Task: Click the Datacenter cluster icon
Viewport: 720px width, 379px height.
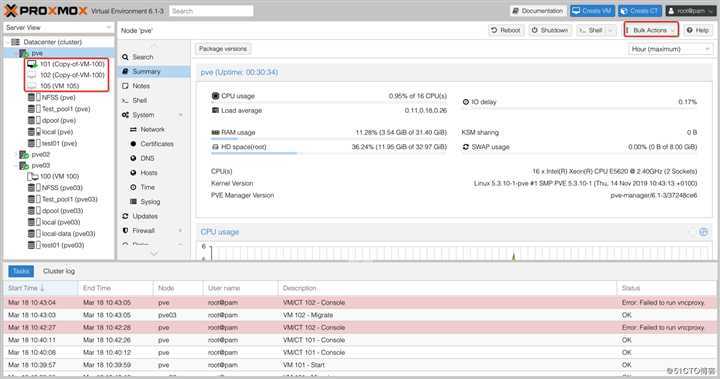Action: coord(15,42)
